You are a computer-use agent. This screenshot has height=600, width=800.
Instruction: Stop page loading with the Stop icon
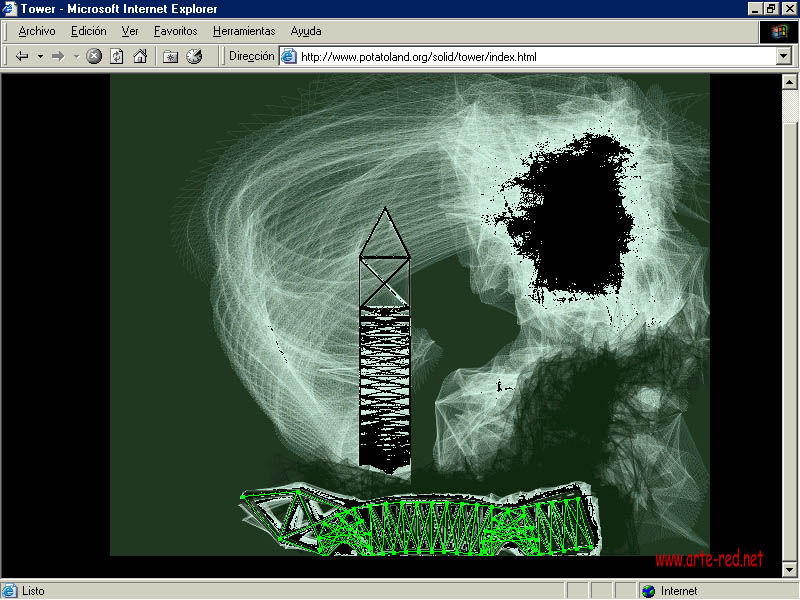[94, 57]
